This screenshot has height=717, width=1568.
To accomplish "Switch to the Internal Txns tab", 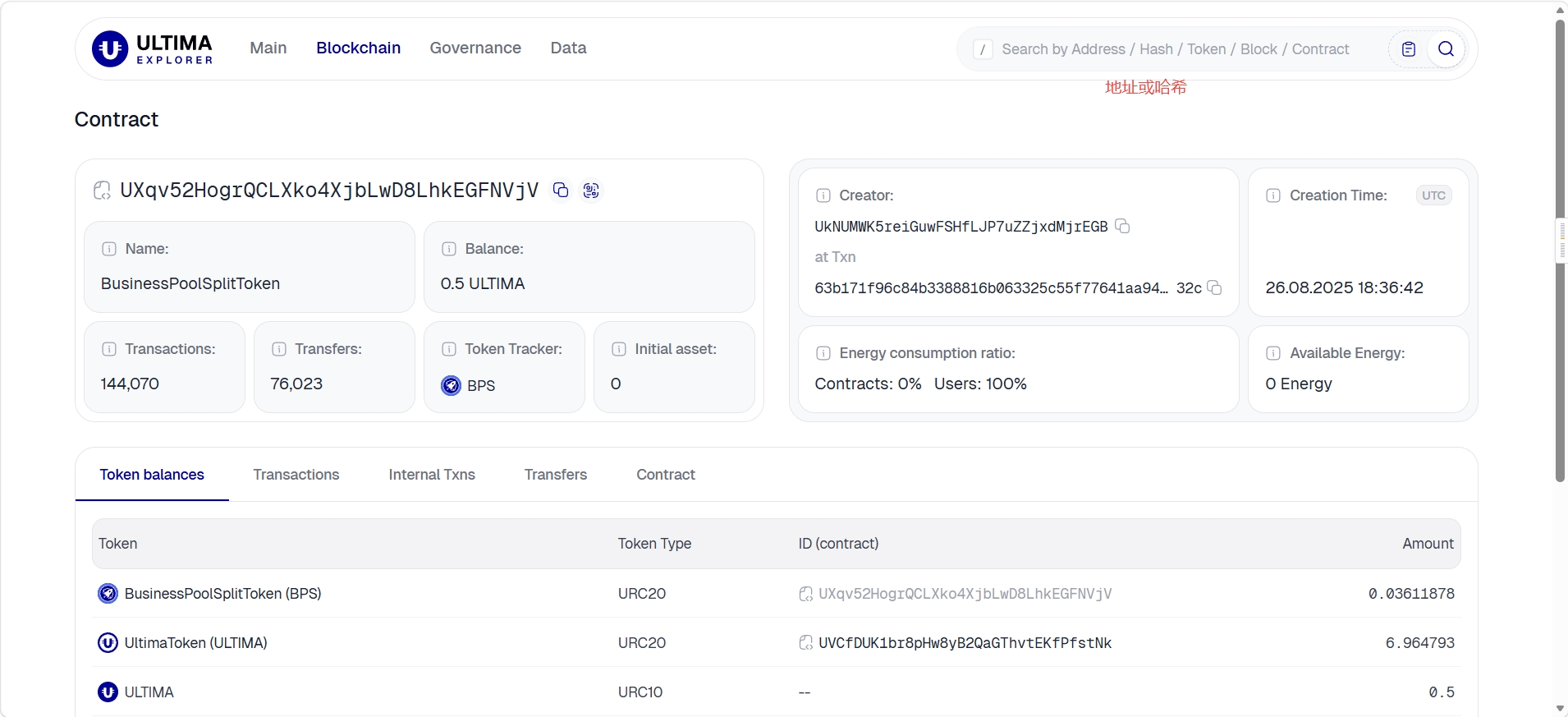I will 432,475.
